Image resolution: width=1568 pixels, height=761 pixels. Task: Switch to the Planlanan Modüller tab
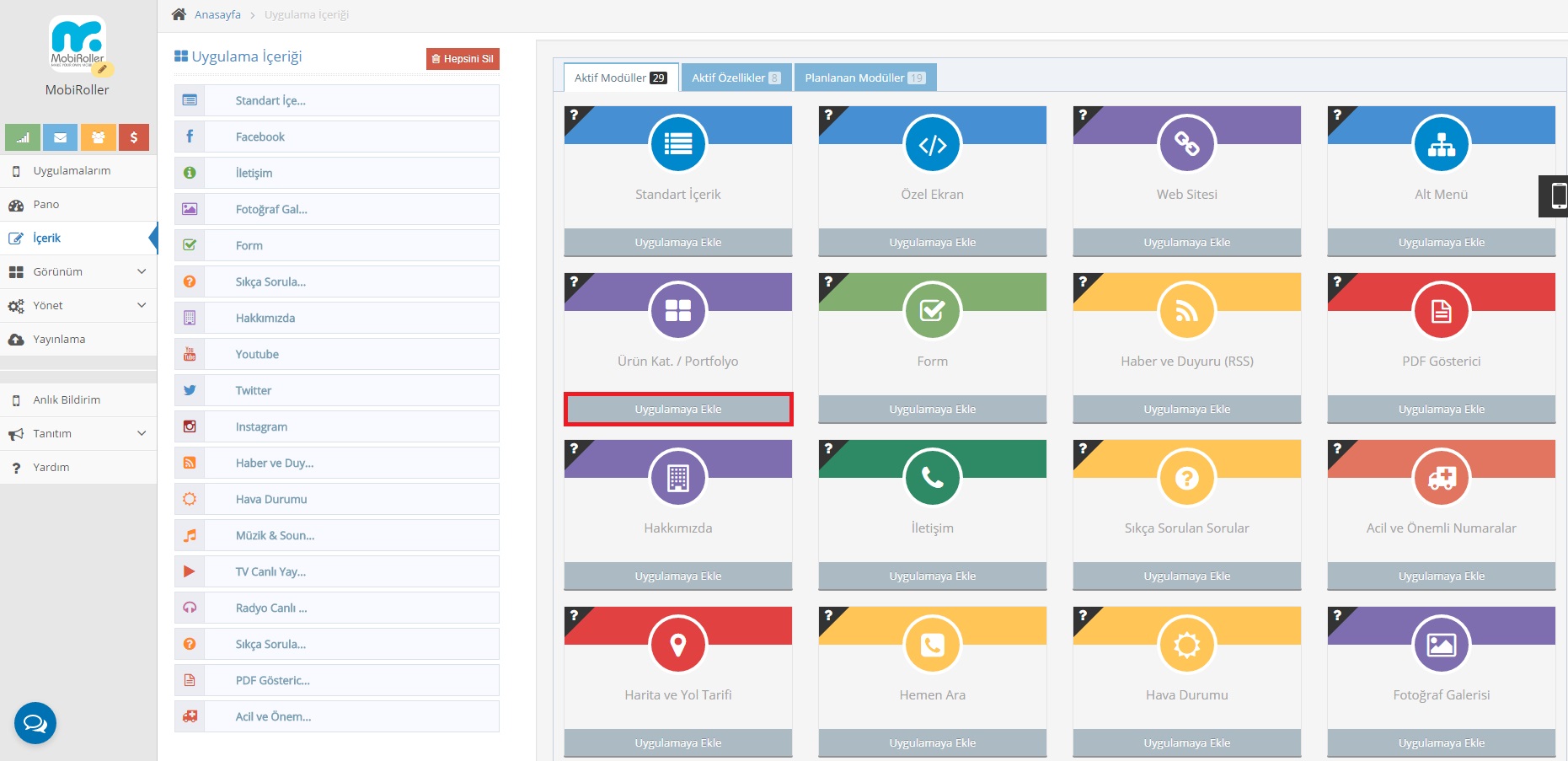click(865, 78)
